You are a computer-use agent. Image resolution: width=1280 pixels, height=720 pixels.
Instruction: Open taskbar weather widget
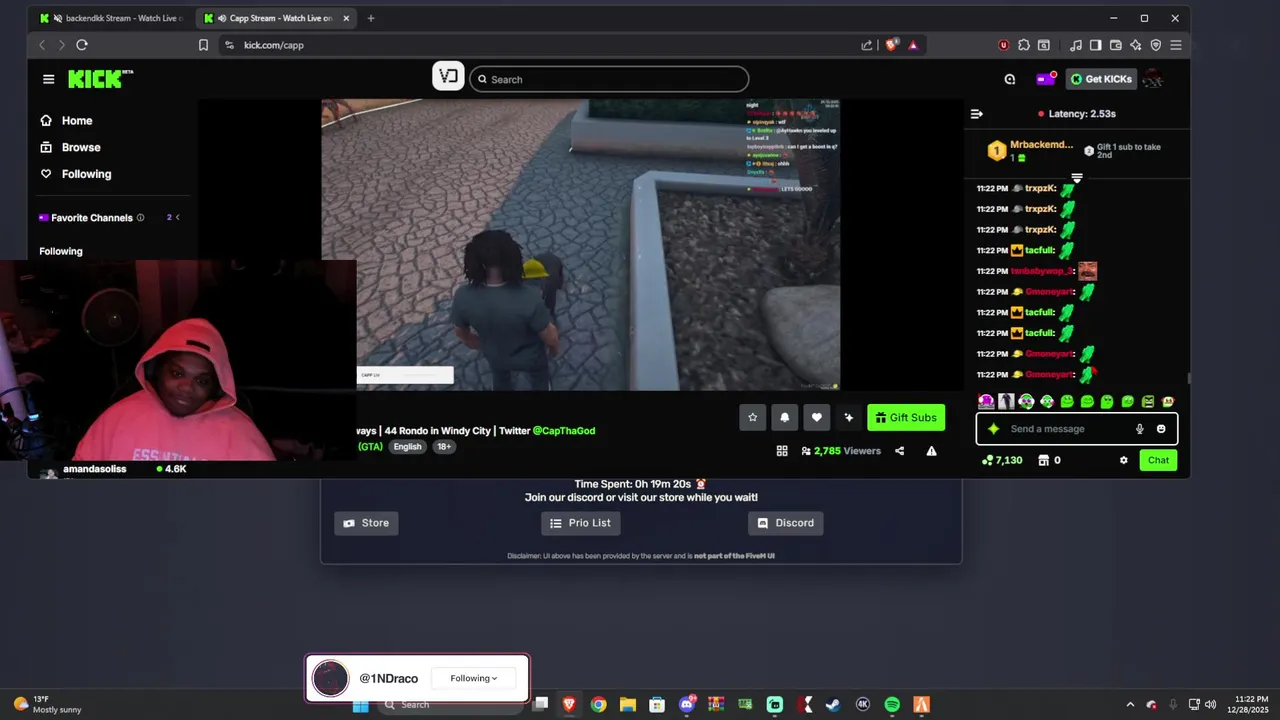47,704
